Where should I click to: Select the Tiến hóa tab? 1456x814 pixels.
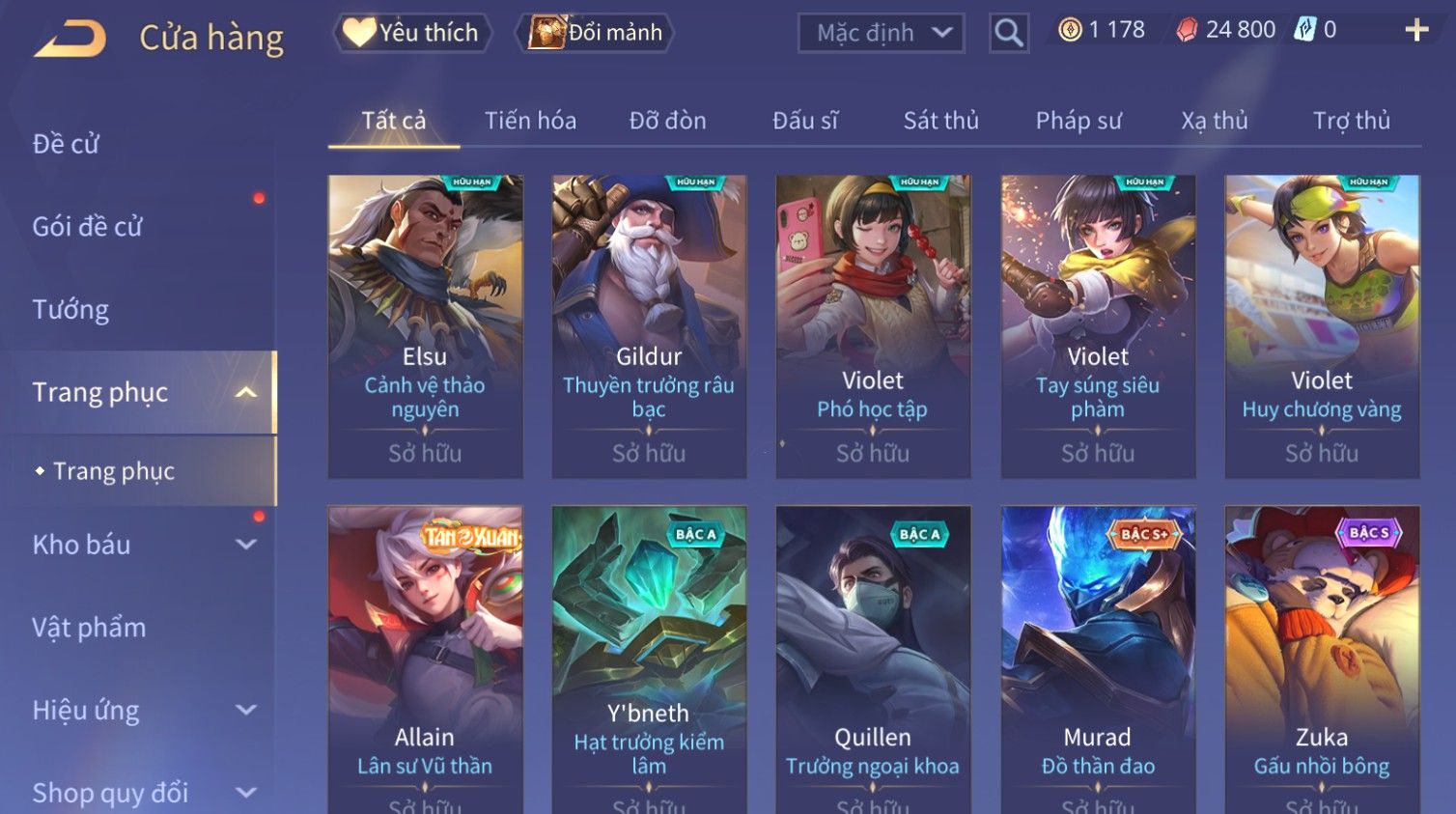[x=530, y=121]
